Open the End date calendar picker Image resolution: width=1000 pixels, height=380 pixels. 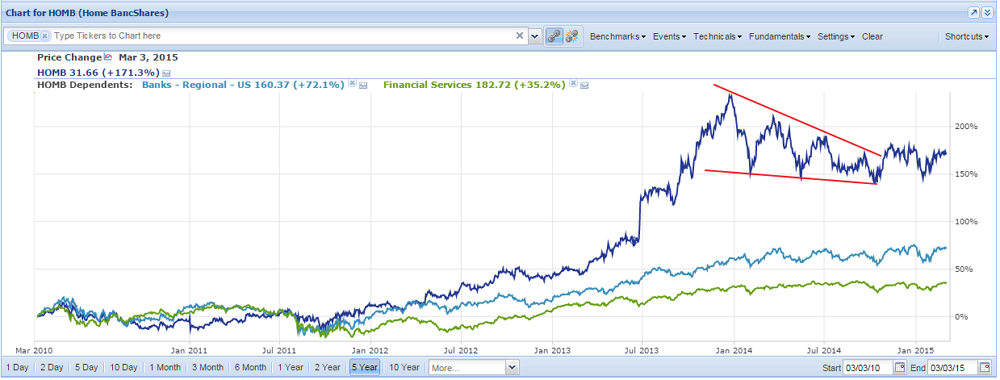click(985, 368)
